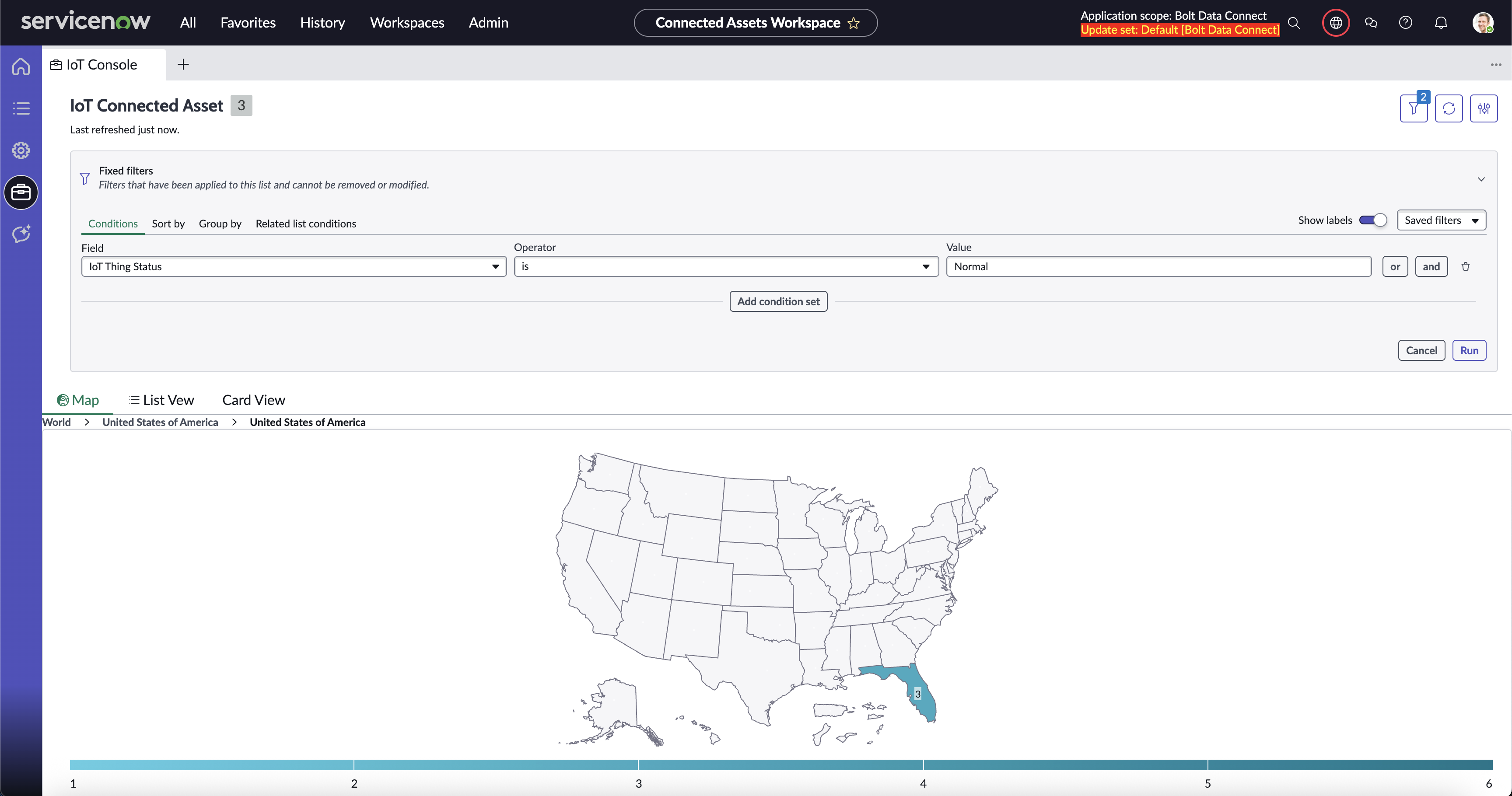The height and width of the screenshot is (796, 1512).
Task: Switch to the Sort by tab
Action: pos(168,223)
